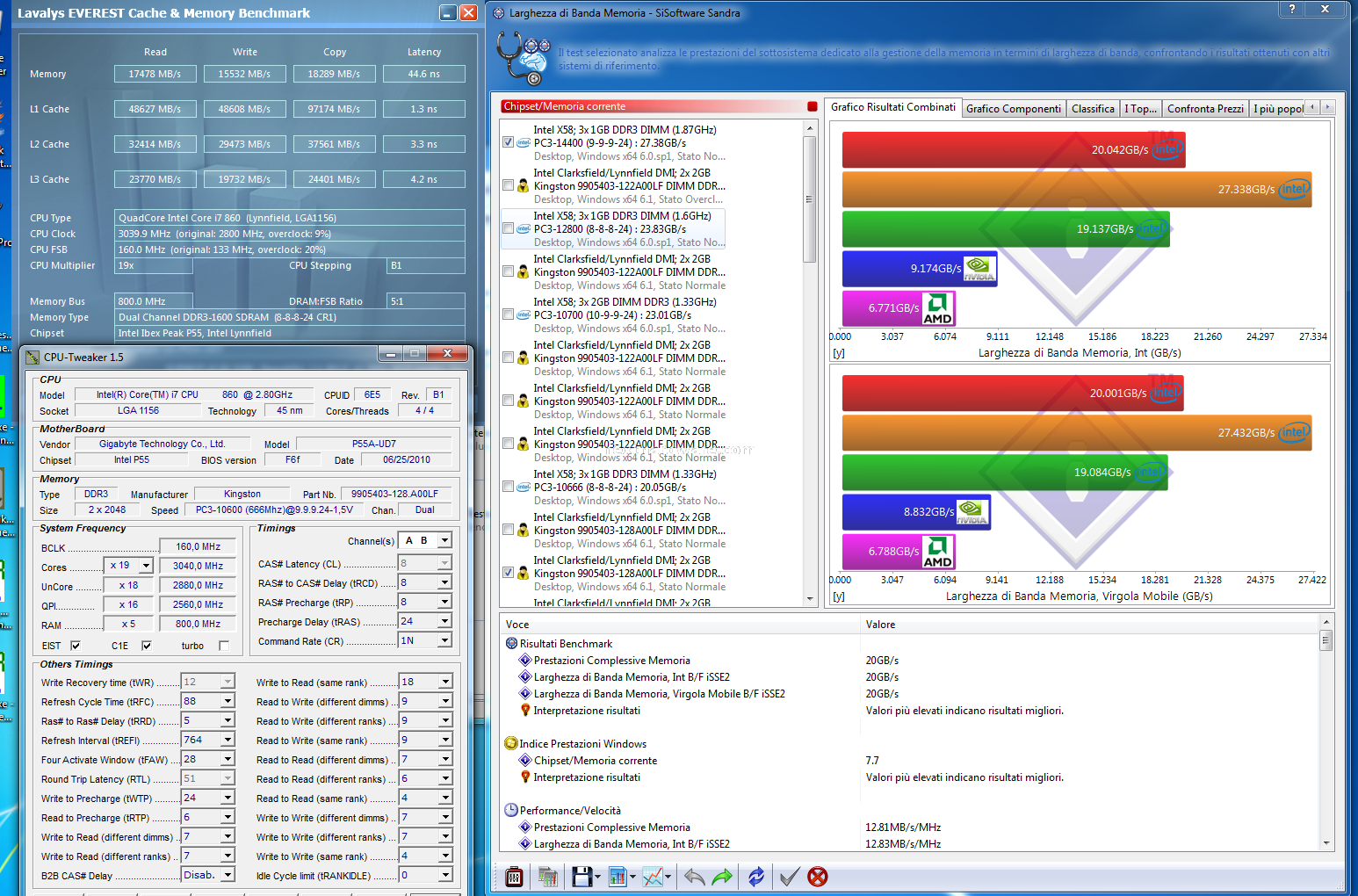The height and width of the screenshot is (896, 1358).
Task: Click the gray checkmark OK icon in Sandra
Action: (789, 876)
